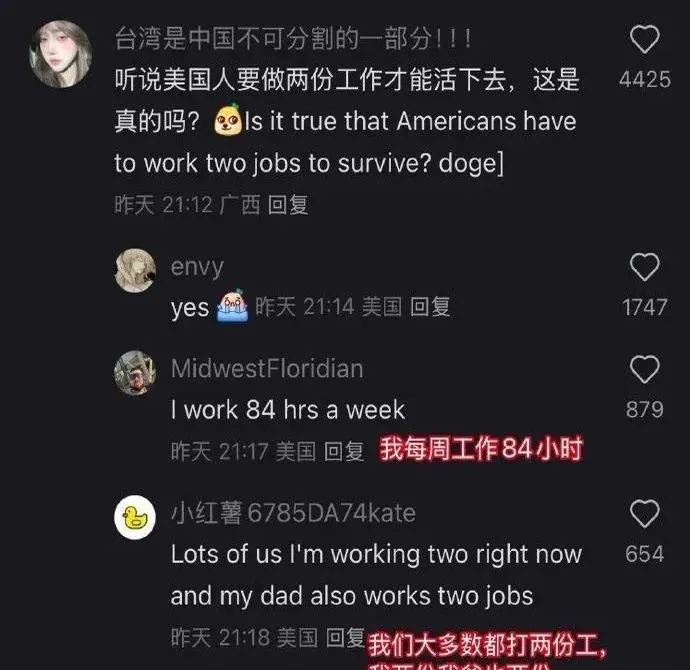The height and width of the screenshot is (670, 690).
Task: Open username 小红薯6785DA74kate
Action: 293,513
